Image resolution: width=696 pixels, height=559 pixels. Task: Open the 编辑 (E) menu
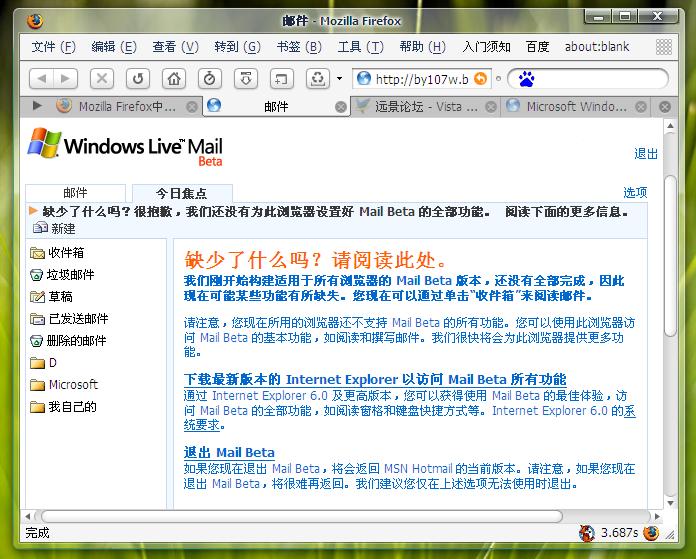click(114, 47)
